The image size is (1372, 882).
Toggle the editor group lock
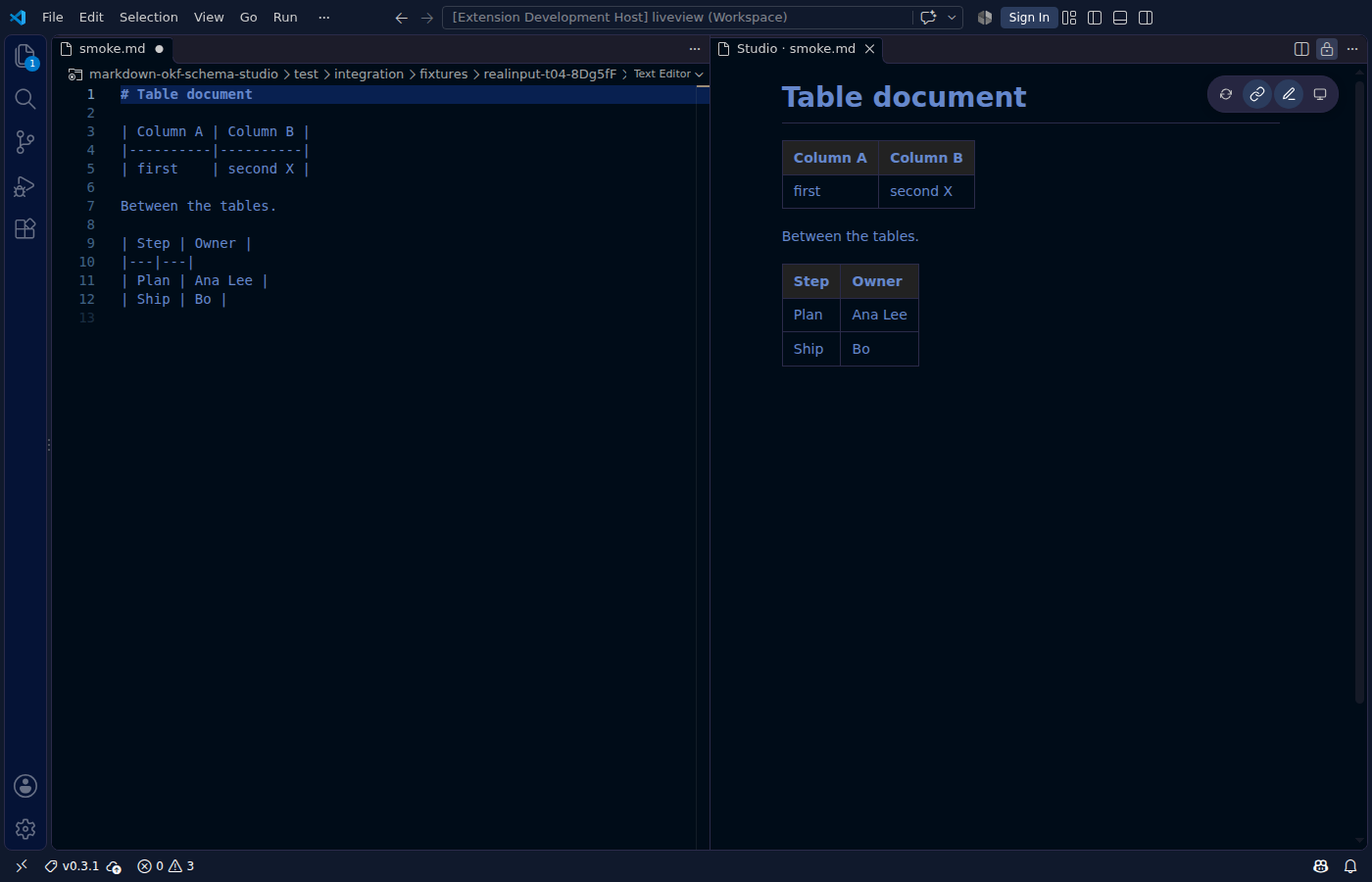[1327, 49]
